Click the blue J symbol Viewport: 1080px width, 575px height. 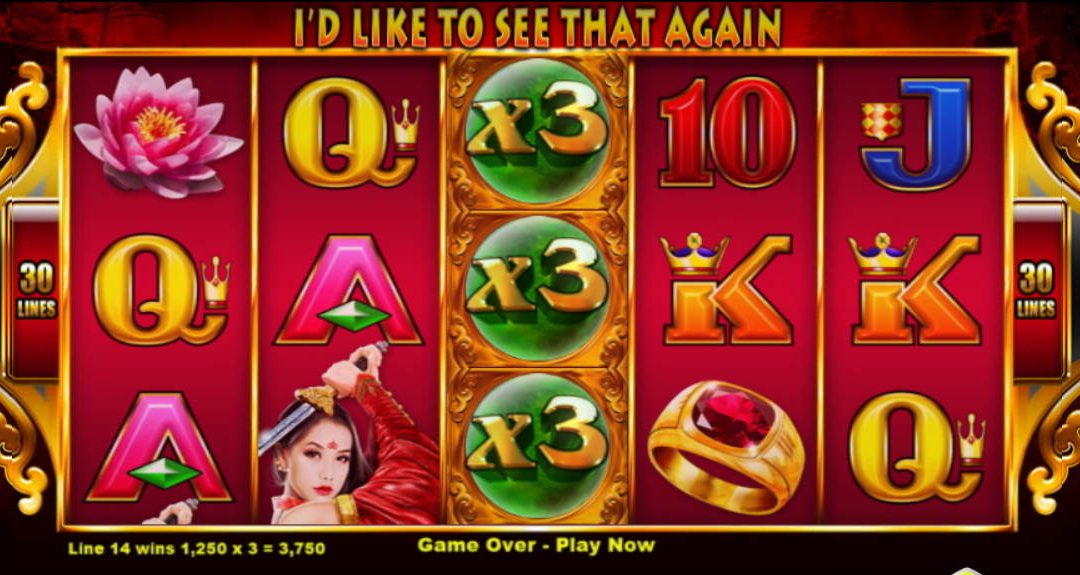coord(916,134)
